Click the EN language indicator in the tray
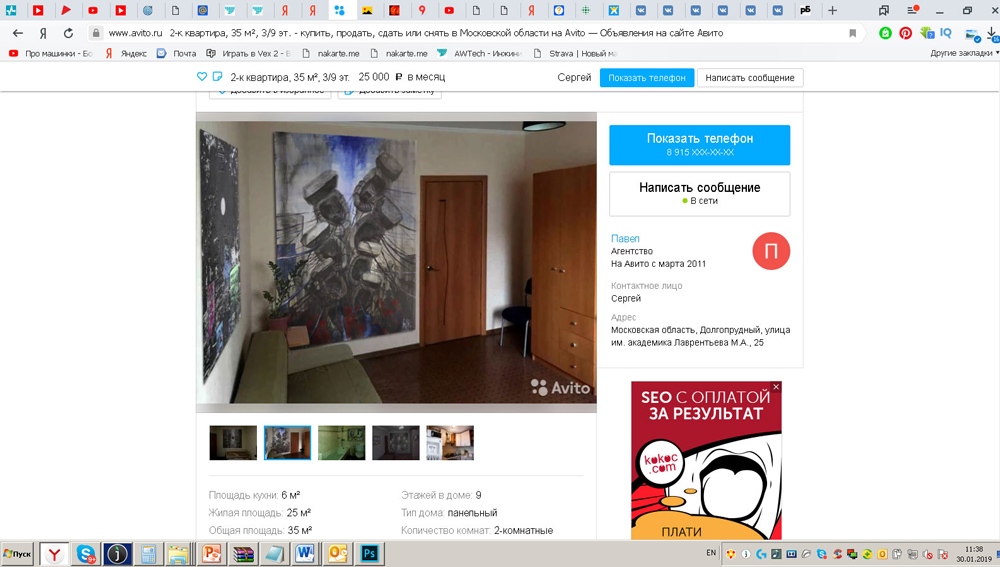Screen dimensions: 1000x567 coord(711,553)
